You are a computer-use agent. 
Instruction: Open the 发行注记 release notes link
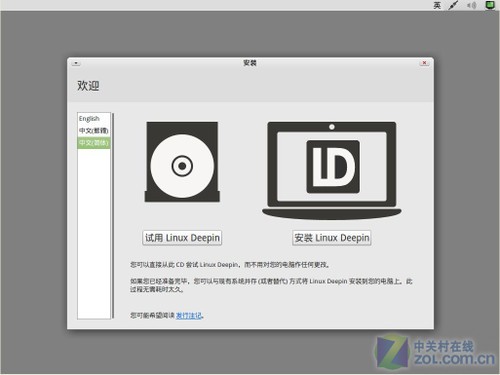(189, 315)
